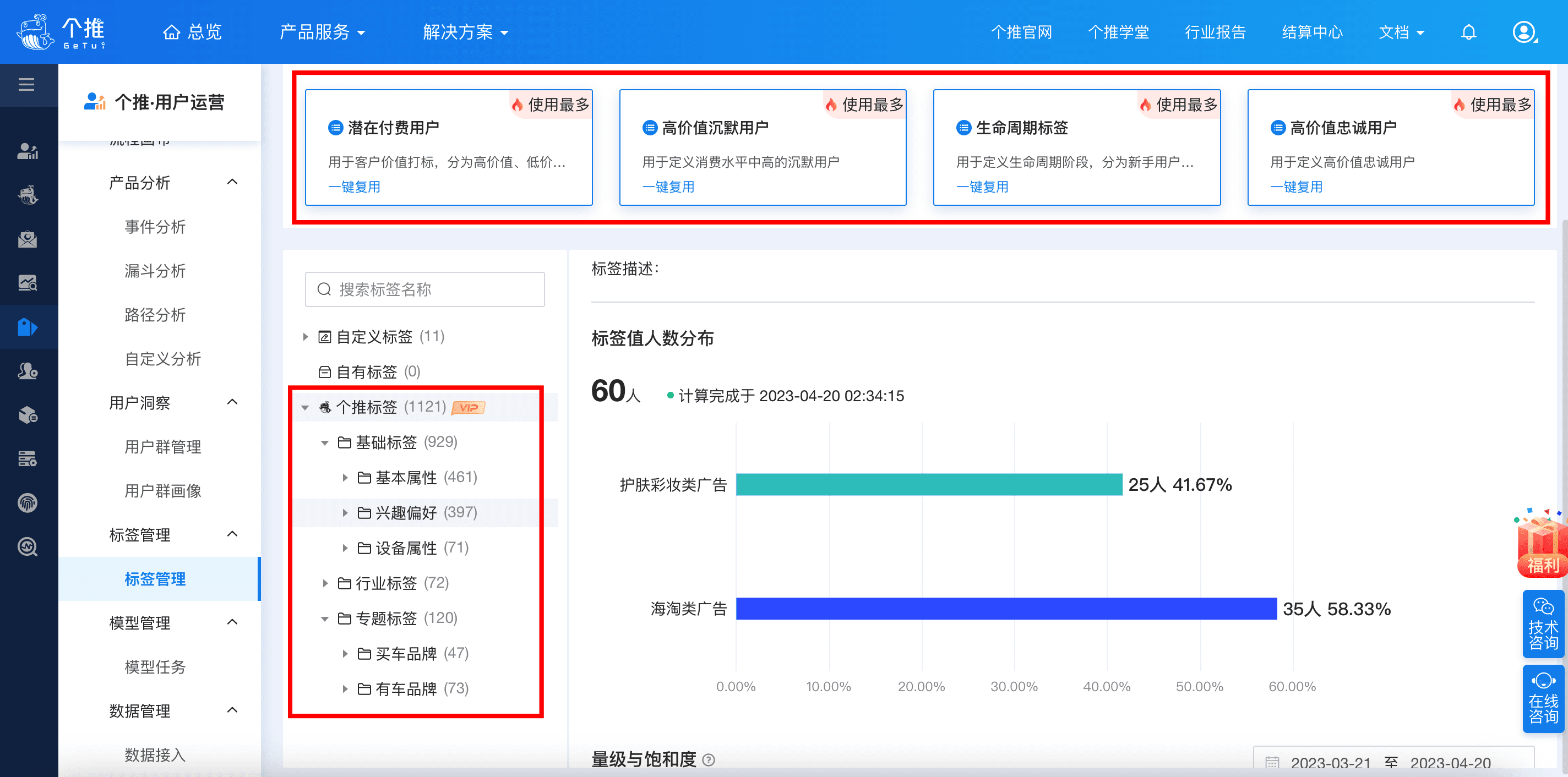This screenshot has width=1568, height=777.
Task: Collapse the 个推标签 tree node
Action: click(x=306, y=408)
